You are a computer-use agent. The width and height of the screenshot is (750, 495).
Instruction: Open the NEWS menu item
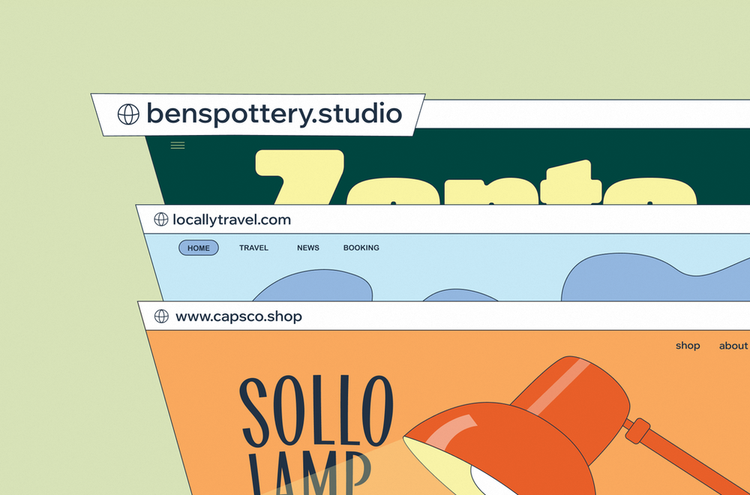pyautogui.click(x=308, y=248)
